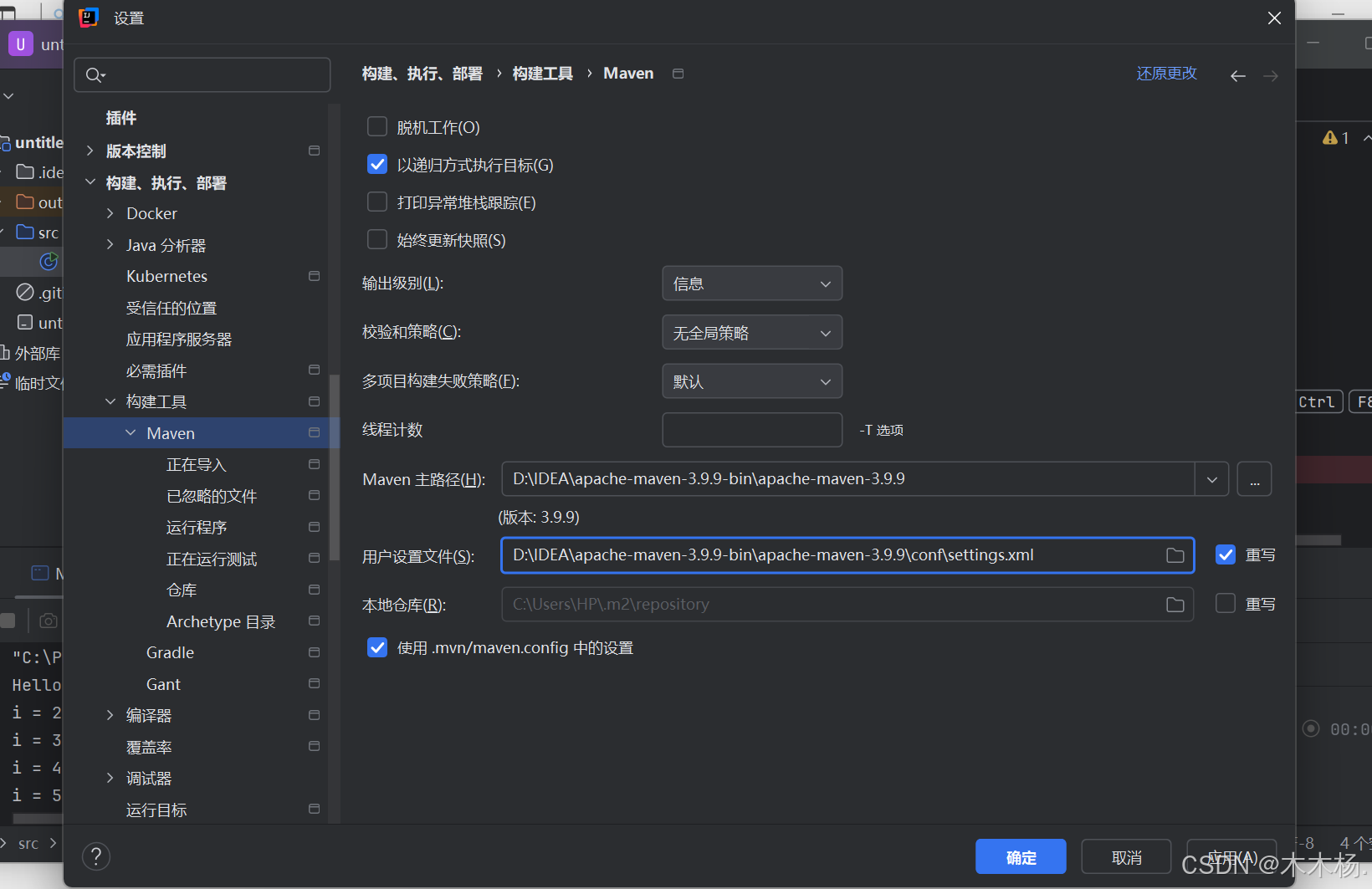Screen dimensions: 1372x889
Task: Click the project-level icon next to 编译器
Action: [x=315, y=715]
